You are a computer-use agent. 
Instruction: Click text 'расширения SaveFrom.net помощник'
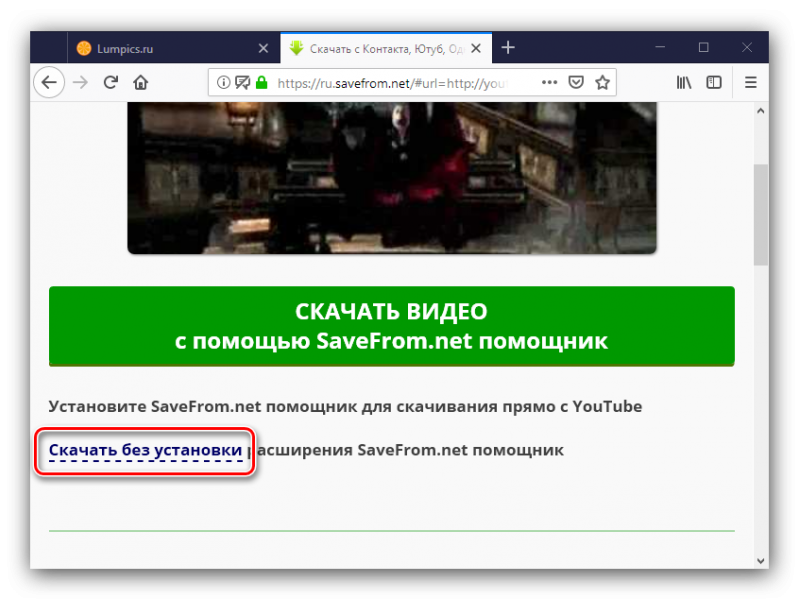[406, 450]
